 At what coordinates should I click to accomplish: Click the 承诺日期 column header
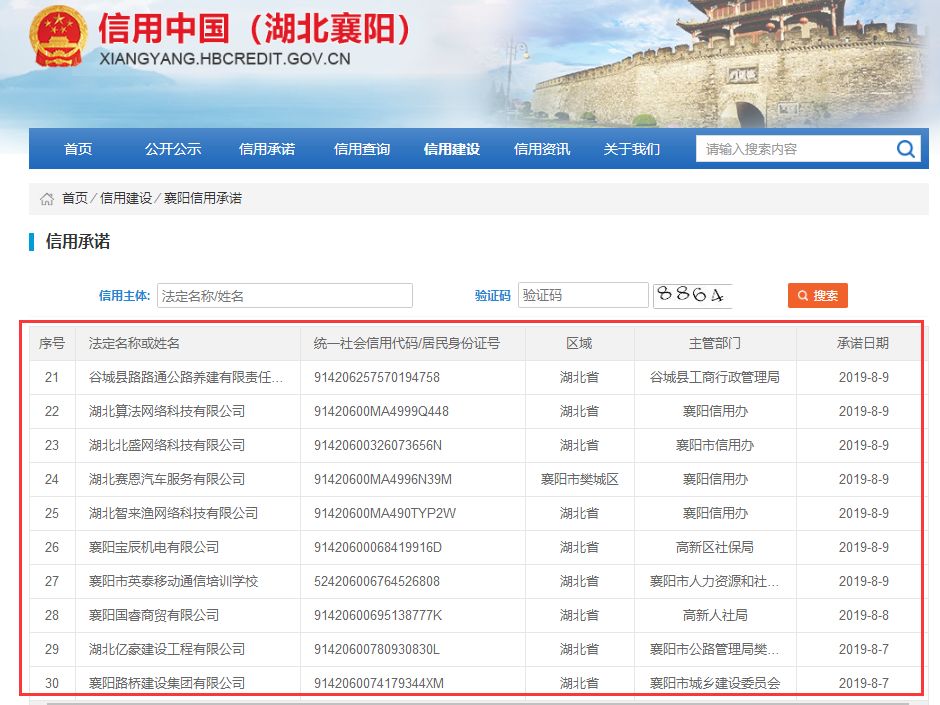coord(862,343)
